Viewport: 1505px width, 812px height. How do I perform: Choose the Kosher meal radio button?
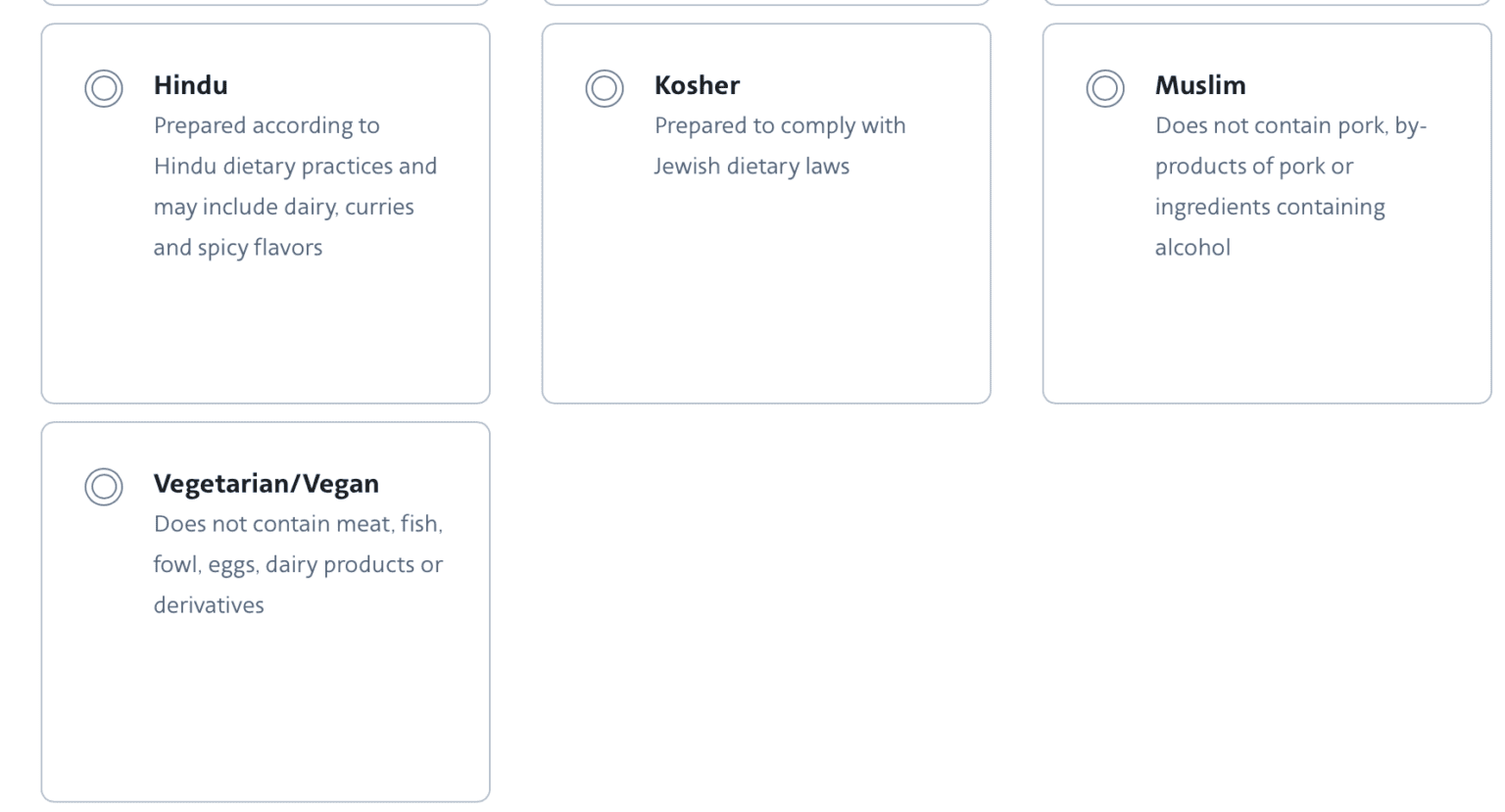605,88
